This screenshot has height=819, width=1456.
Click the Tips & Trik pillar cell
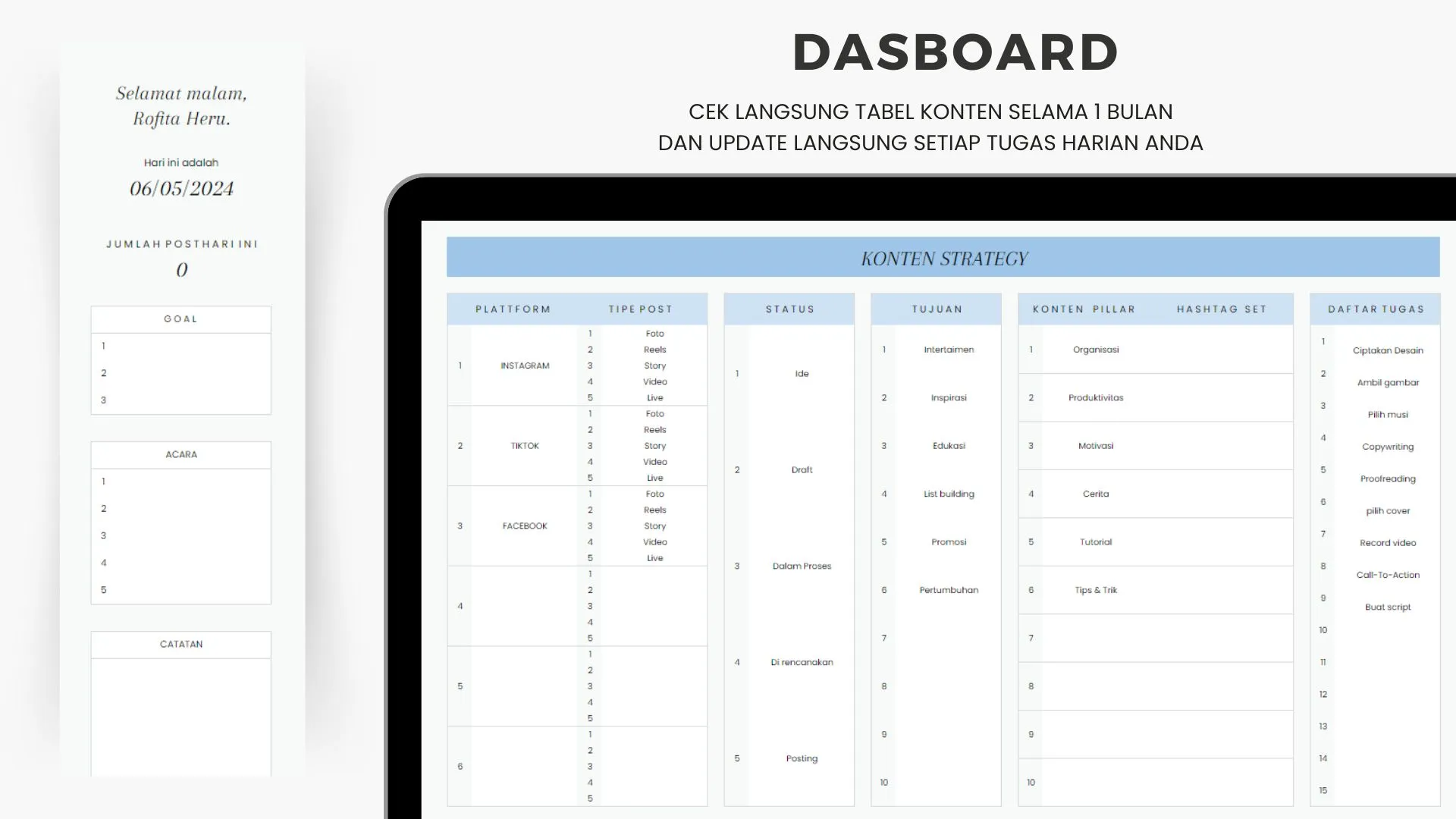pyautogui.click(x=1096, y=590)
